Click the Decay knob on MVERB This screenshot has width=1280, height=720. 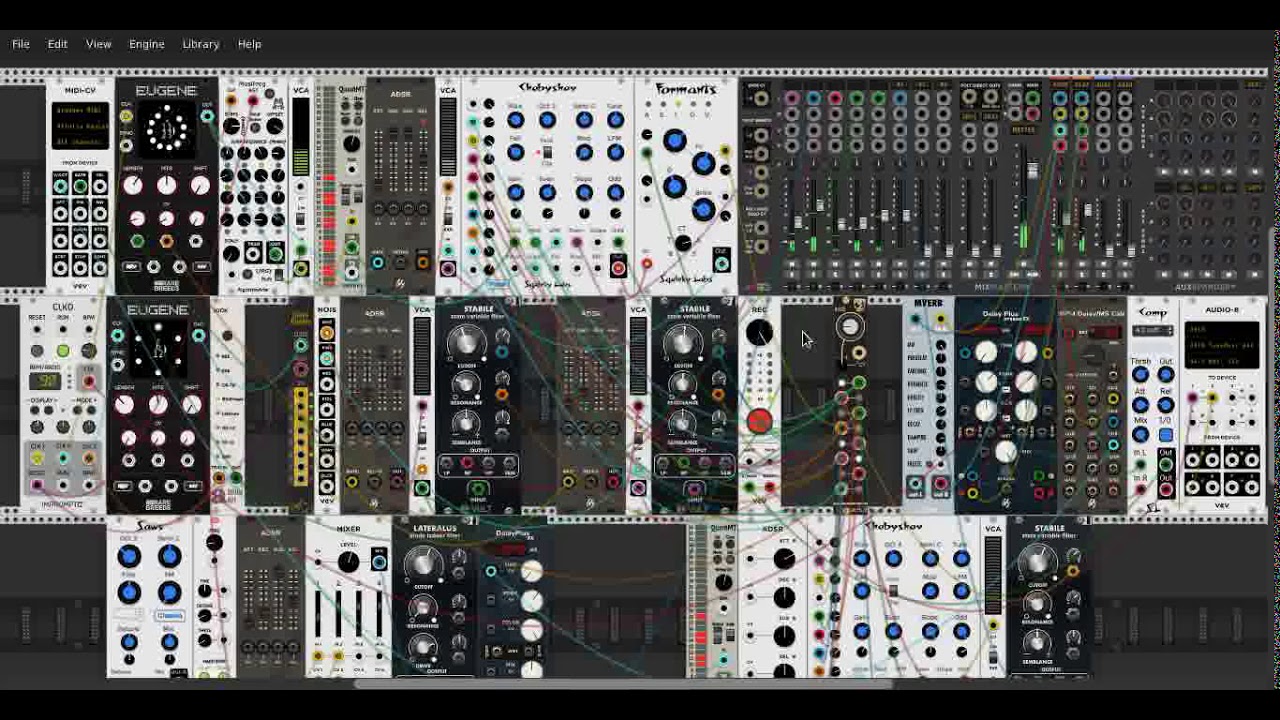[941, 424]
